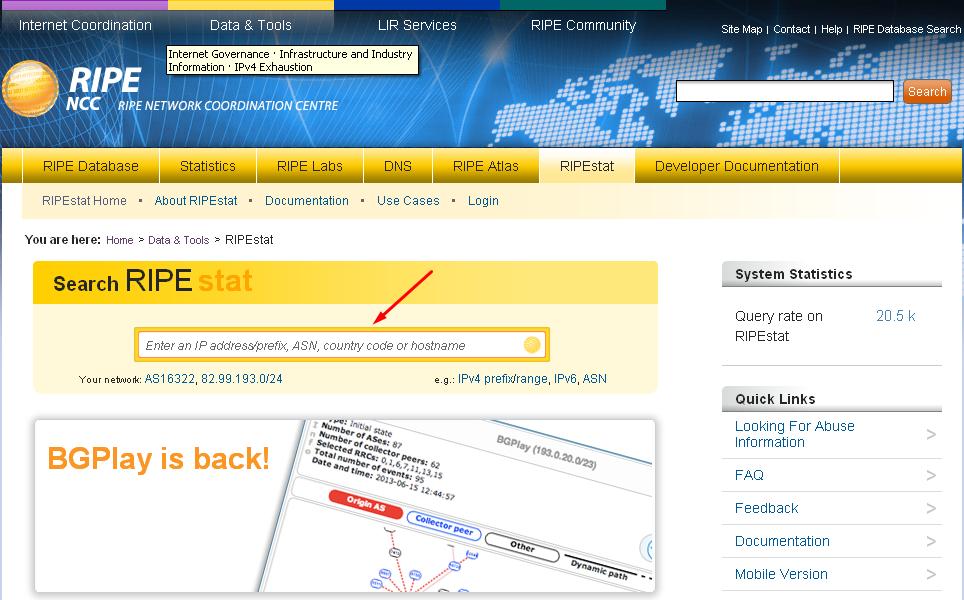This screenshot has width=964, height=600.
Task: Expand the LIR Services menu
Action: pos(417,25)
